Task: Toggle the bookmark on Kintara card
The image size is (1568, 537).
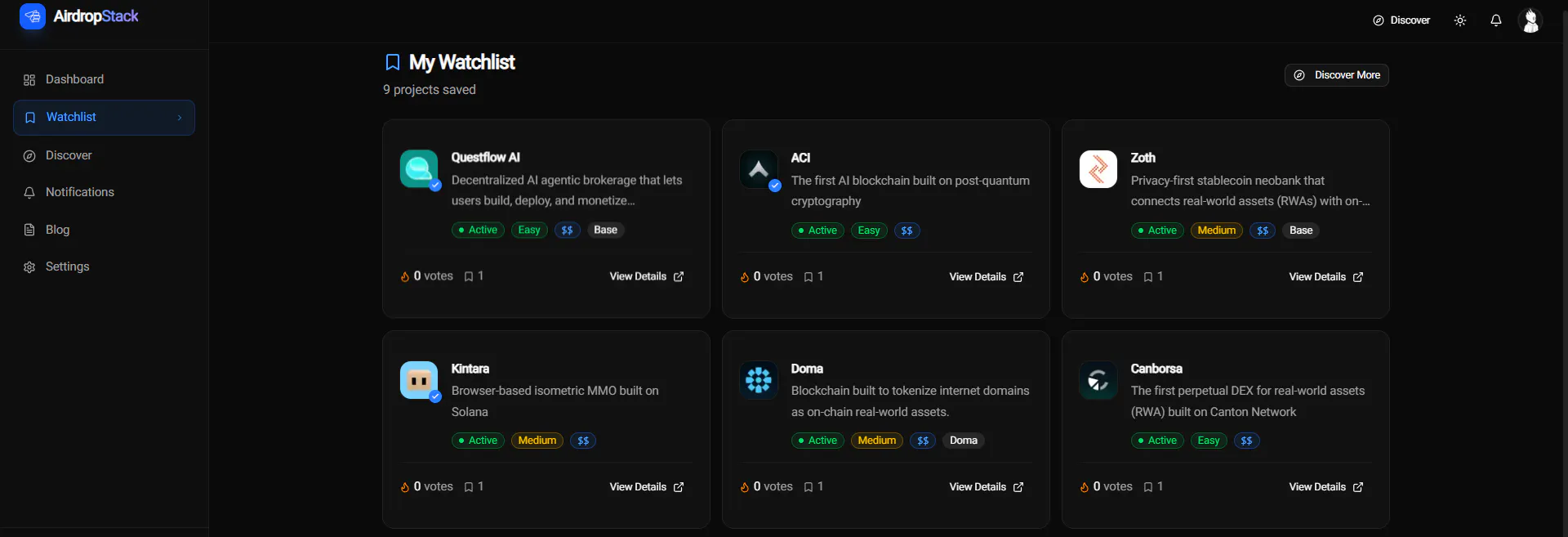Action: (x=469, y=487)
